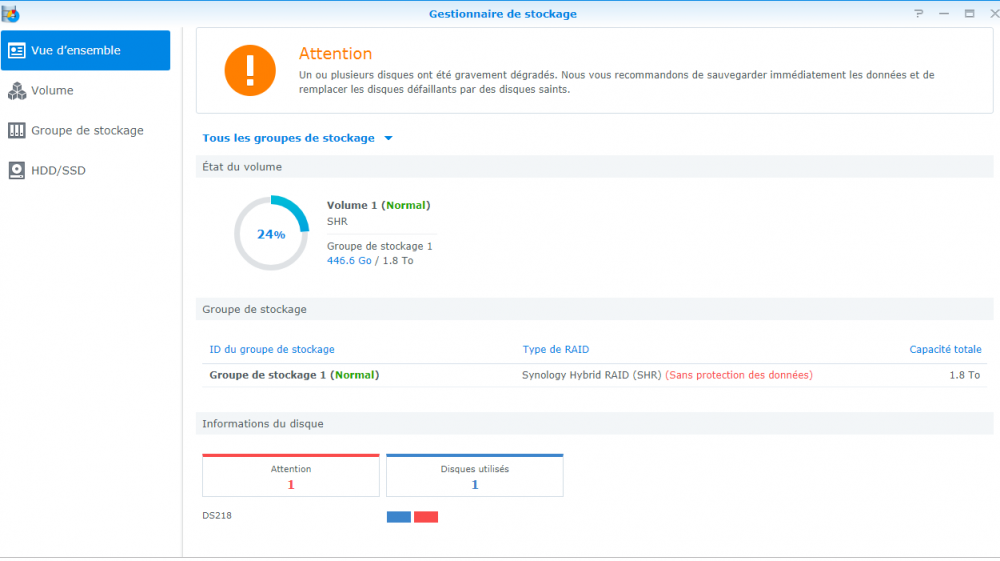Screen dimensions: 1000x561
Task: Sort by ID du groupe de stockage column
Action: point(272,349)
